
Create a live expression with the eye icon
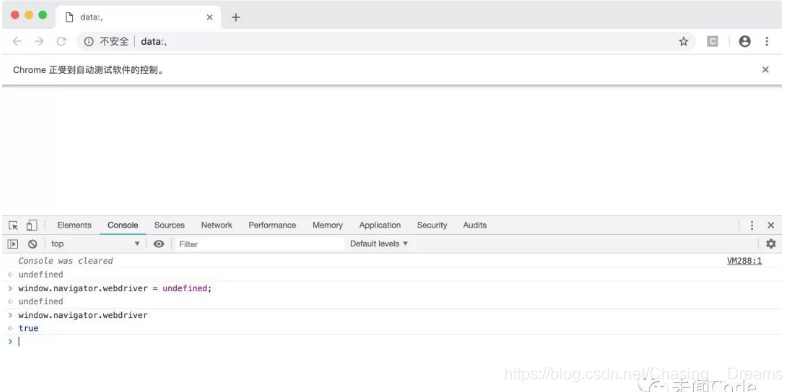click(x=159, y=244)
